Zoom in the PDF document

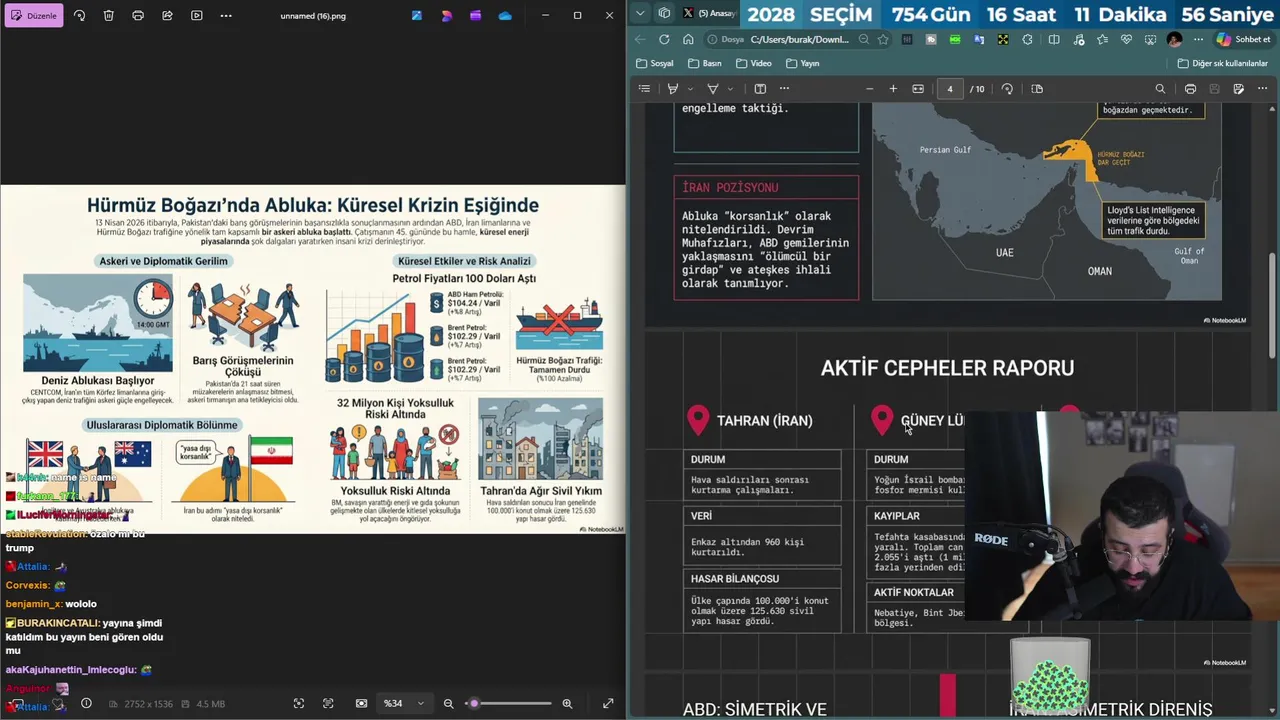(893, 89)
